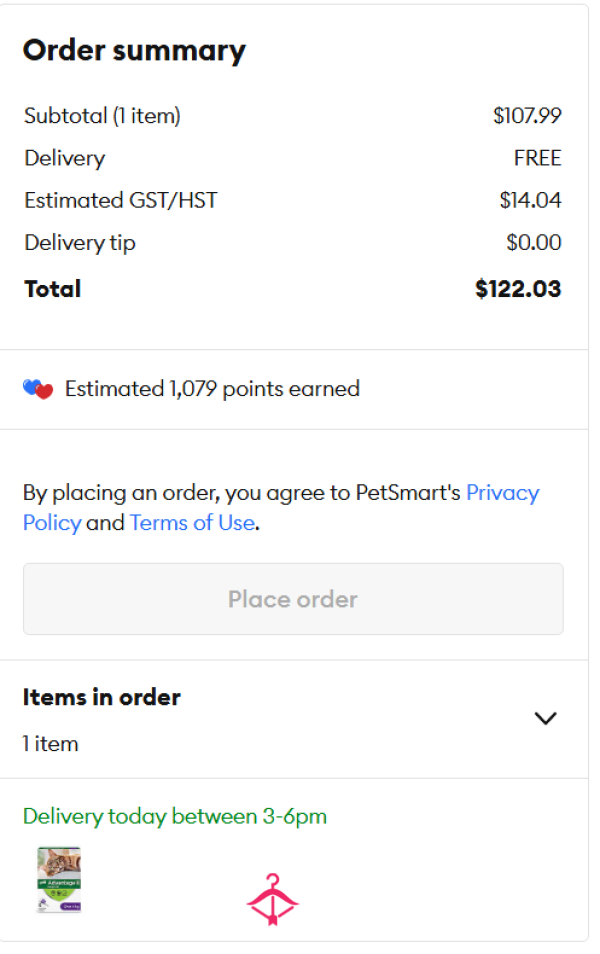The height and width of the screenshot is (954, 600).
Task: Open the Terms of Use link
Action: [192, 523]
